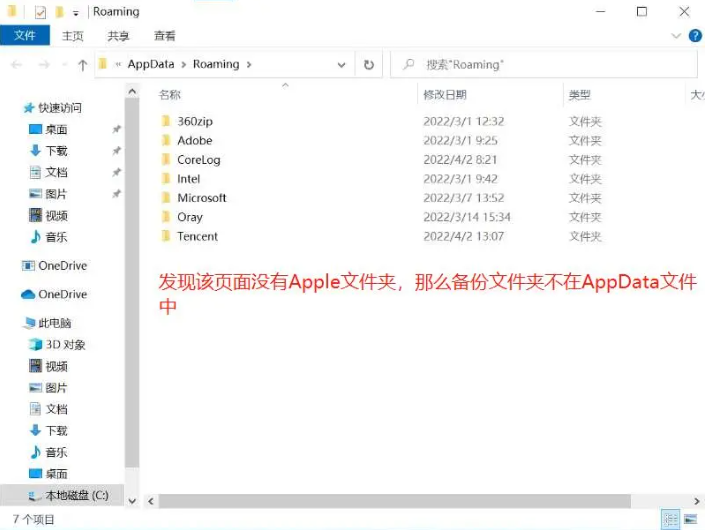Switch to the 共享 ribbon tab

coord(118,36)
